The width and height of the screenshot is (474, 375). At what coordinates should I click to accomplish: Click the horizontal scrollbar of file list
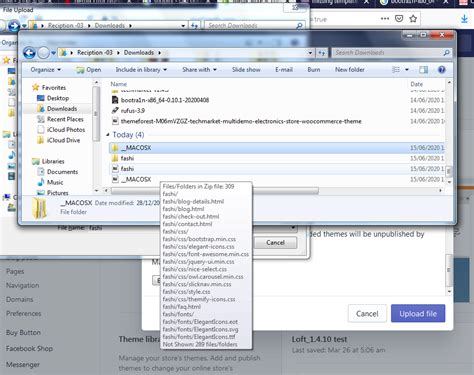point(215,191)
